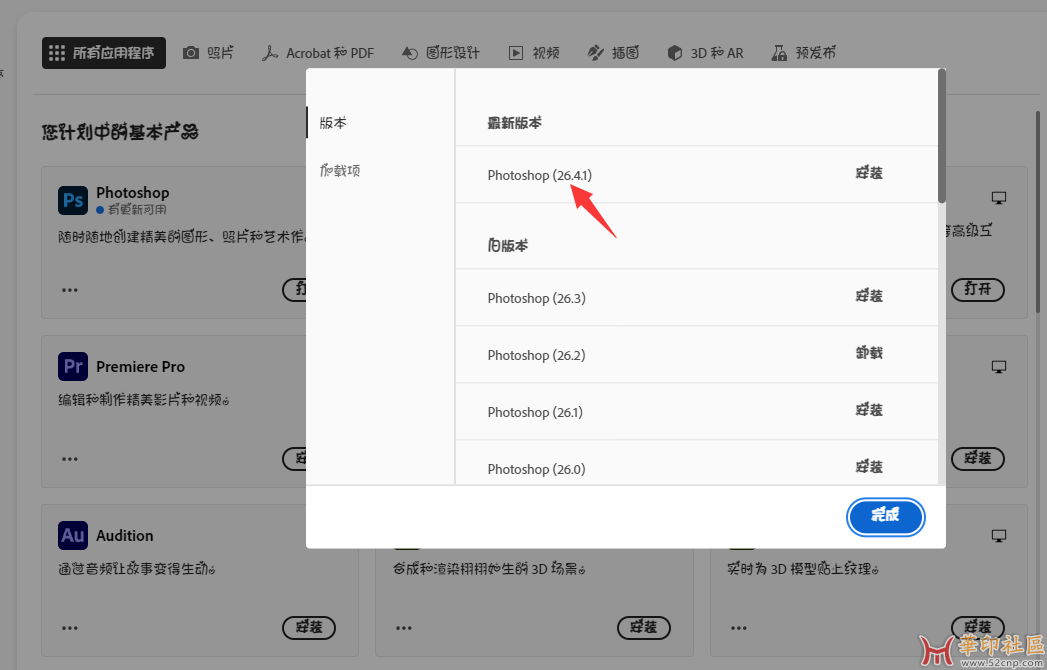
Task: Click the version dialog's vertical scrollbar
Action: pos(941,136)
